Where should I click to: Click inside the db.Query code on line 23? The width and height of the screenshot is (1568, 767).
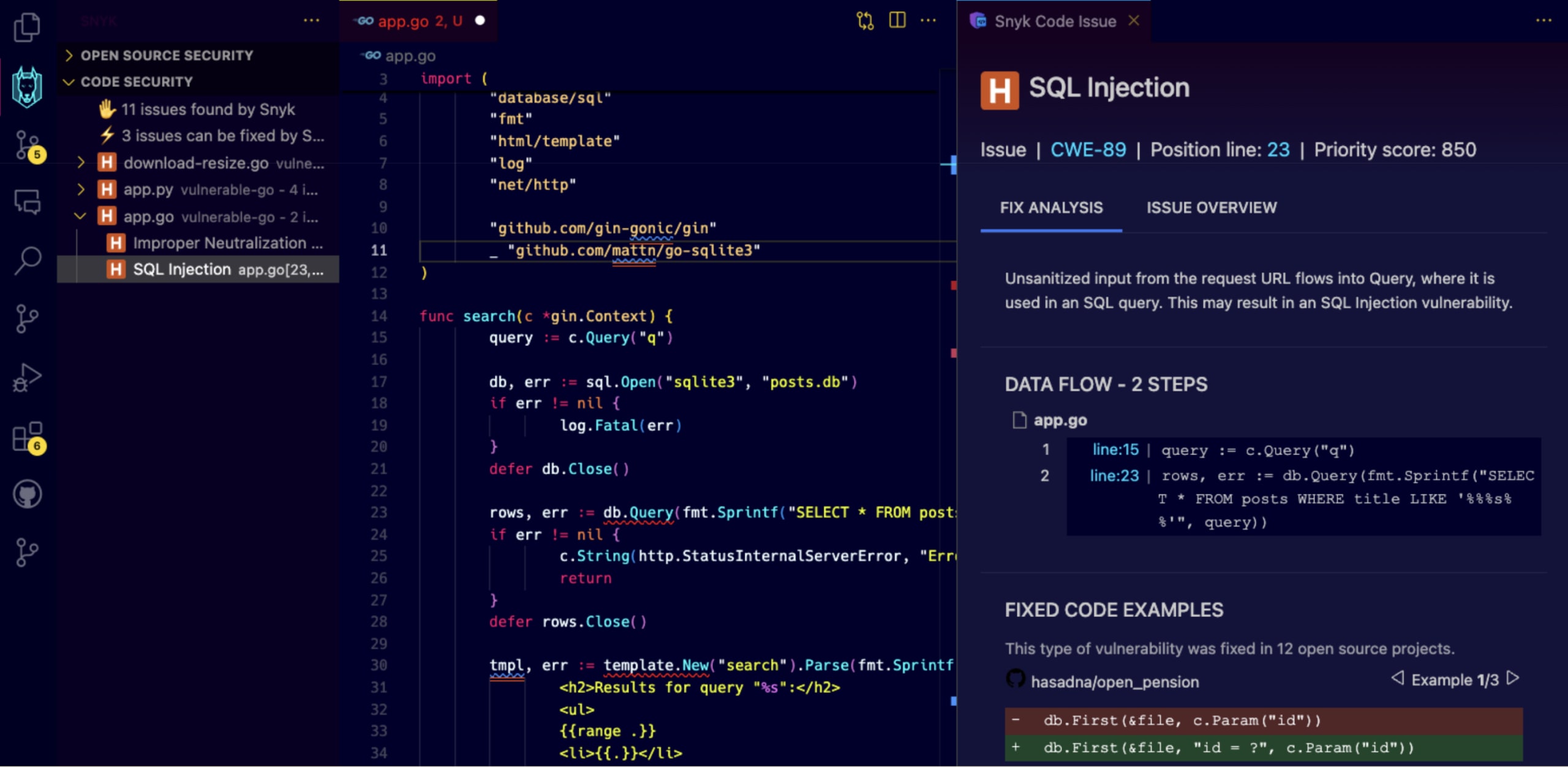coord(638,512)
